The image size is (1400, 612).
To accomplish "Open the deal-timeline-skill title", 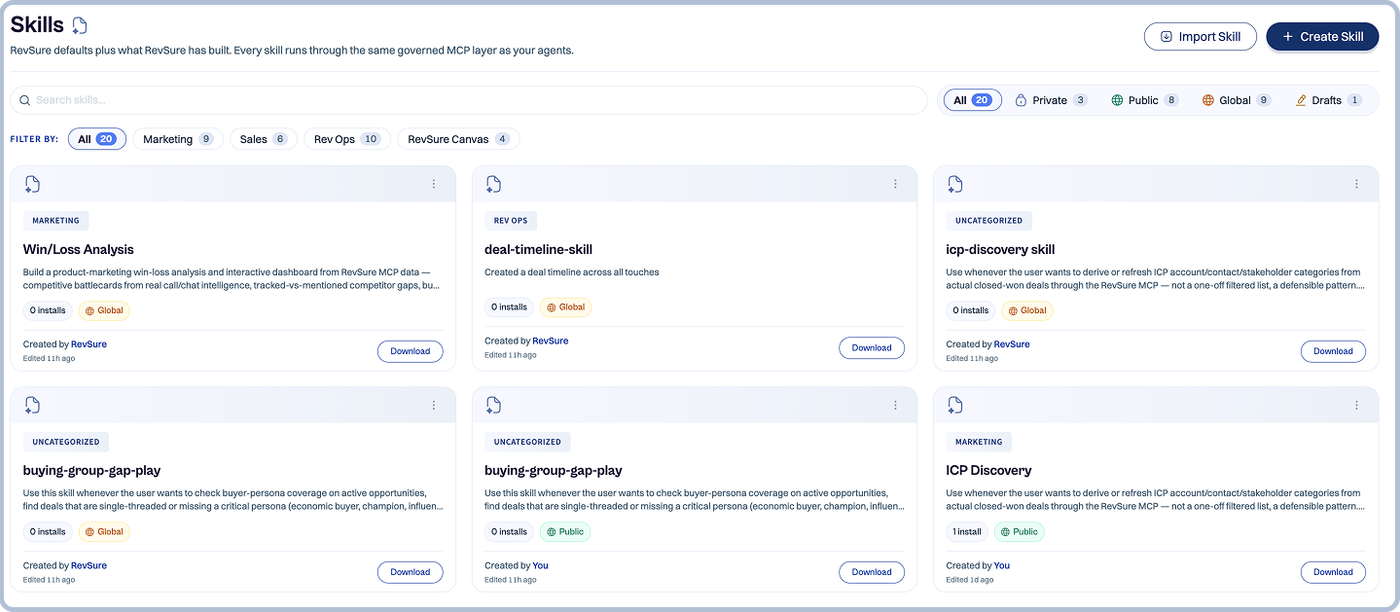I will click(538, 249).
